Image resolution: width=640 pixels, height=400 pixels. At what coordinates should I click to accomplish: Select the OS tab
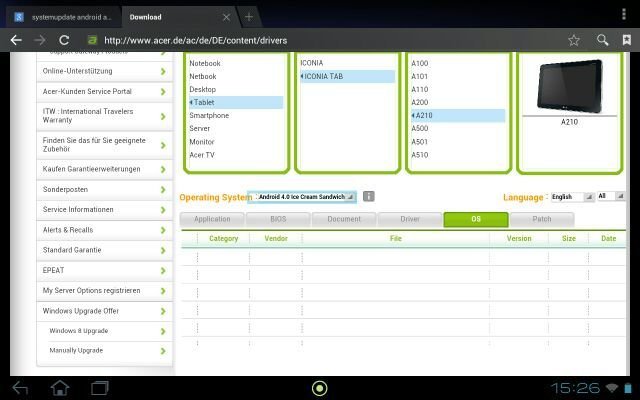(476, 219)
